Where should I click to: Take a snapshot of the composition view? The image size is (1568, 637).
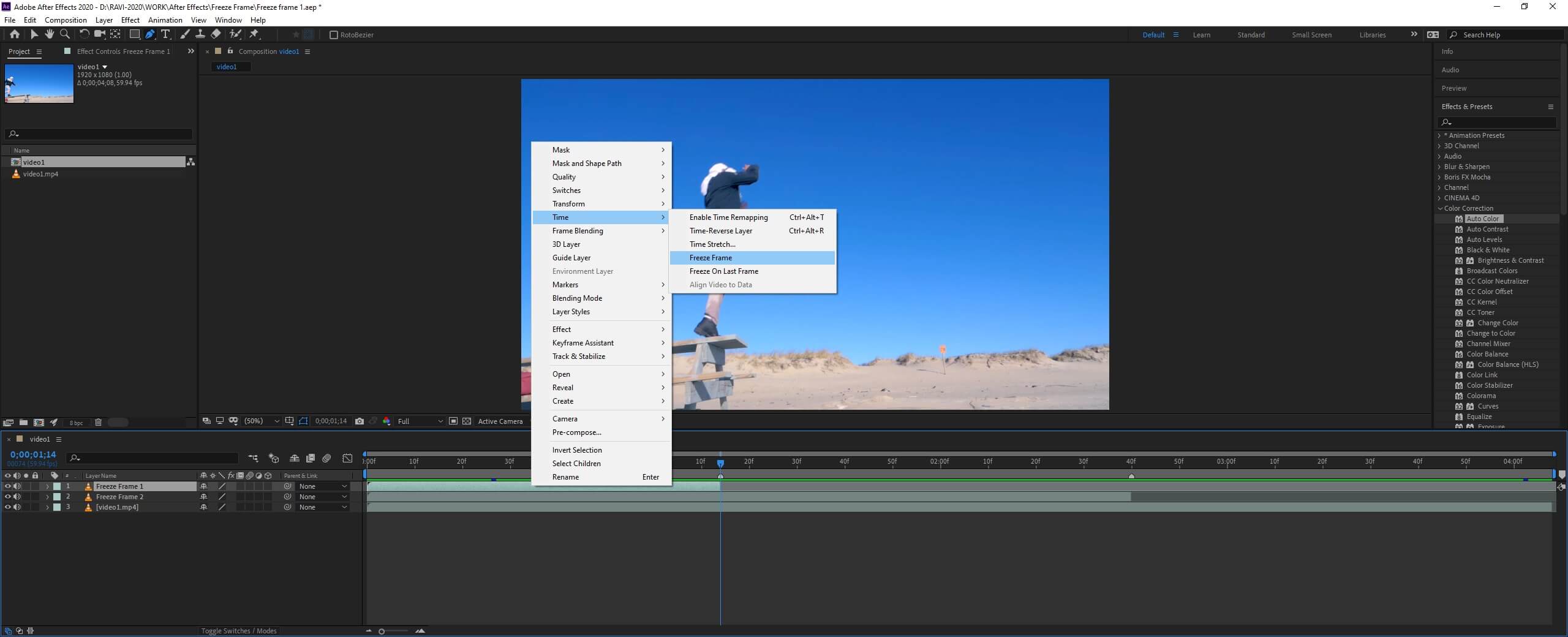tap(359, 421)
